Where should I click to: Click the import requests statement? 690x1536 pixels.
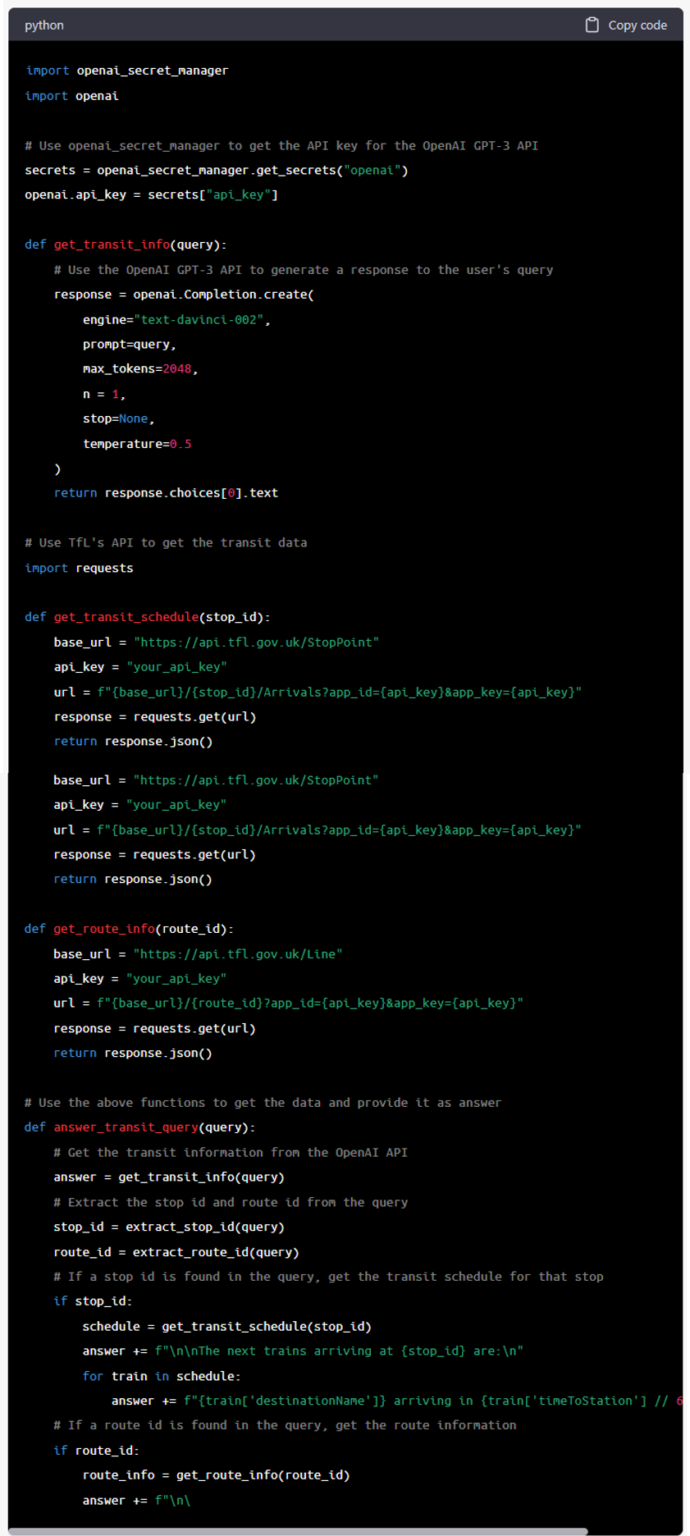click(78, 568)
